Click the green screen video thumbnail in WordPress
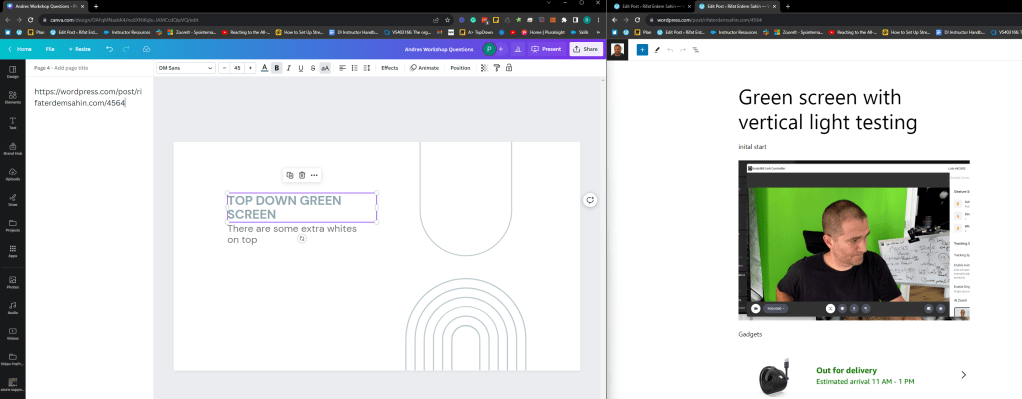Viewport: 1022px width, 399px height. coord(854,240)
